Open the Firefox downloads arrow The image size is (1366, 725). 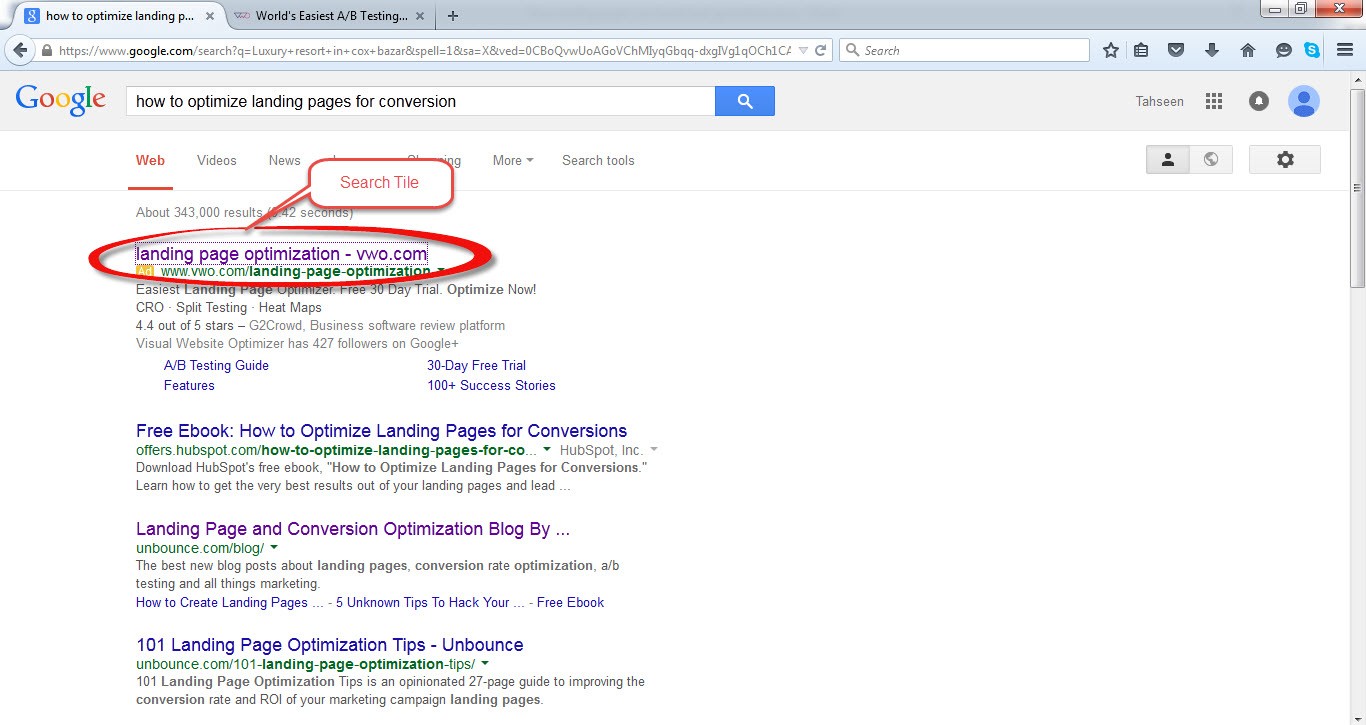tap(1212, 50)
